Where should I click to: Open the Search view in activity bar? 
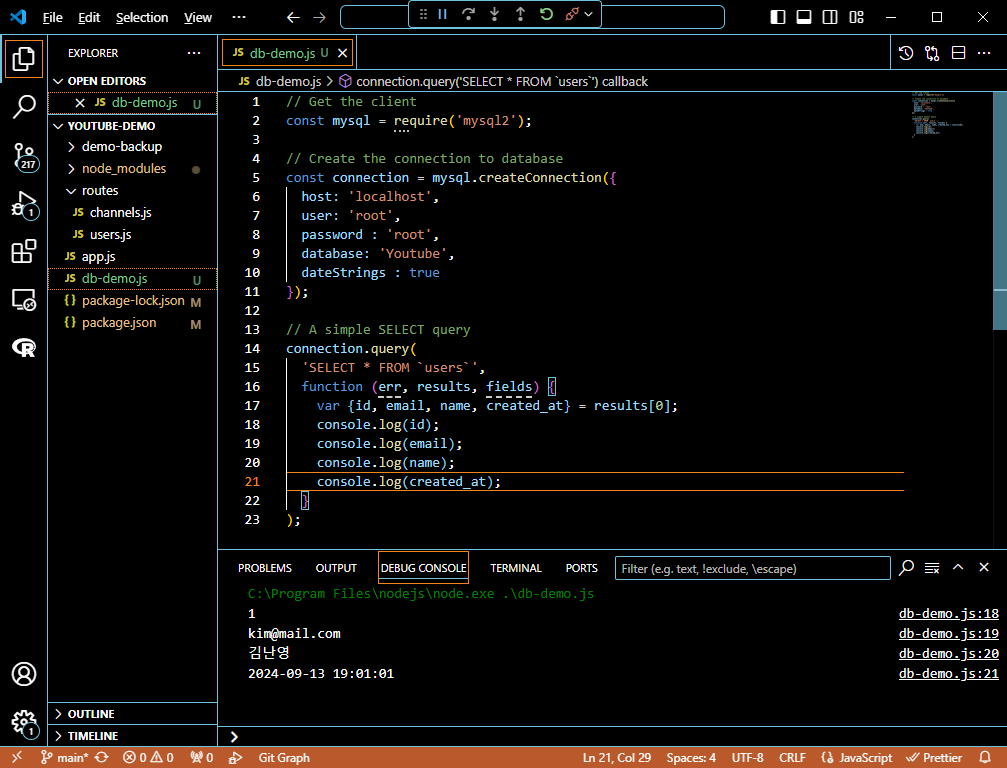point(24,107)
